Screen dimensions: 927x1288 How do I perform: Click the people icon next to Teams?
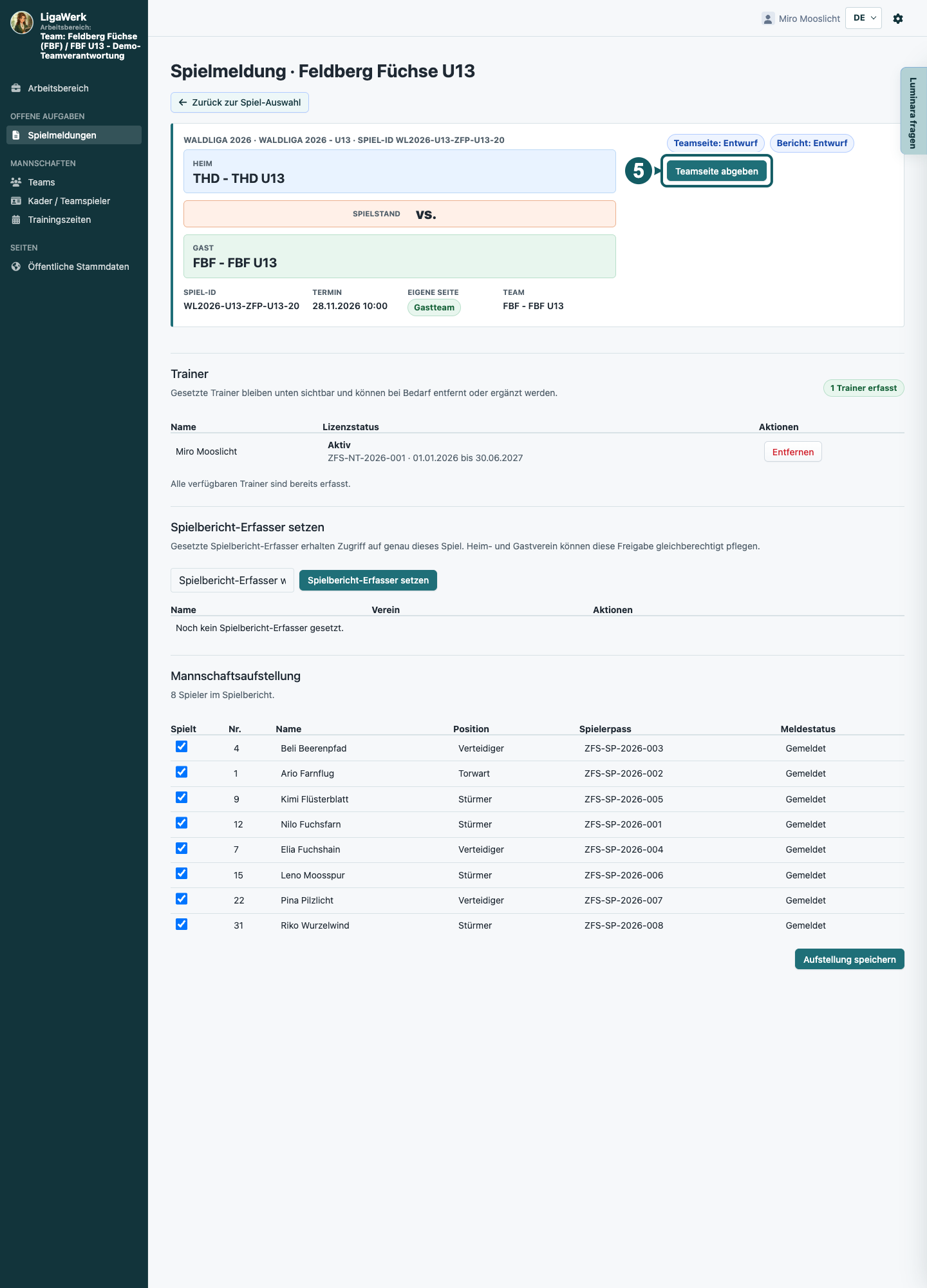pos(16,182)
